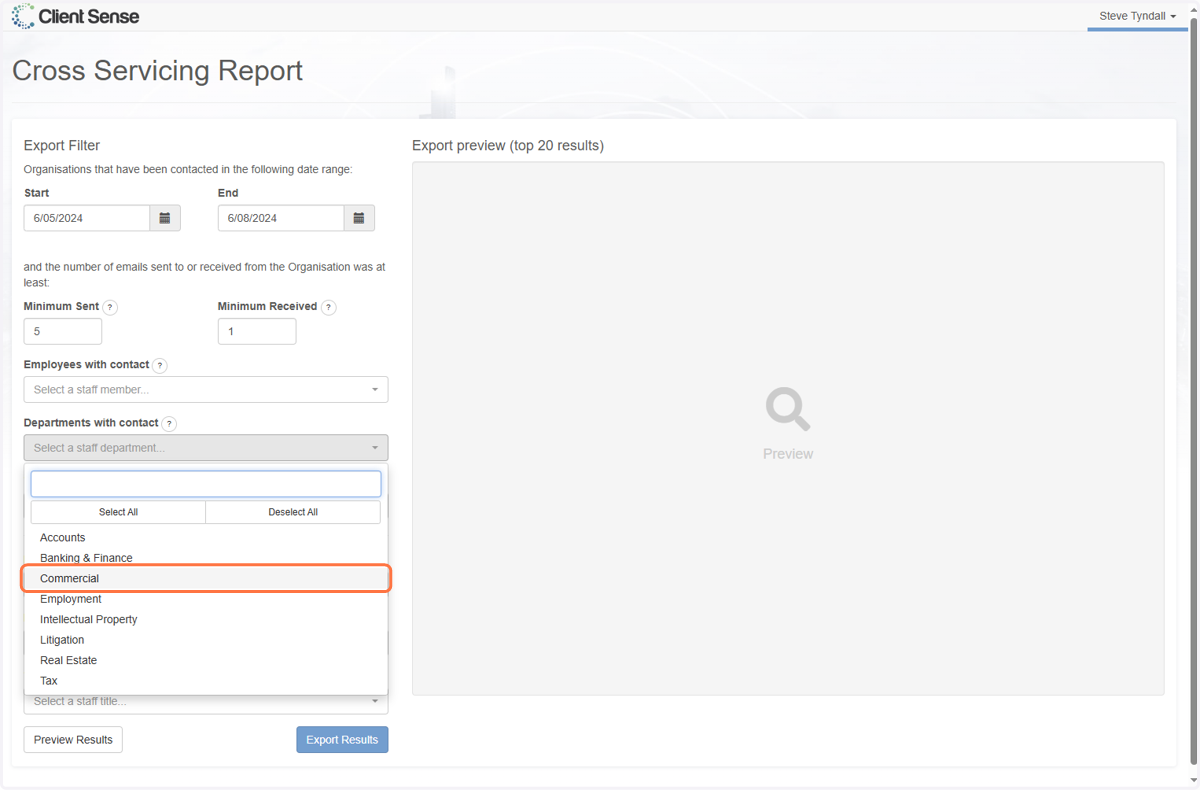Screen dimensions: 1200x790
Task: Click the End date field
Action: pyautogui.click(x=281, y=218)
